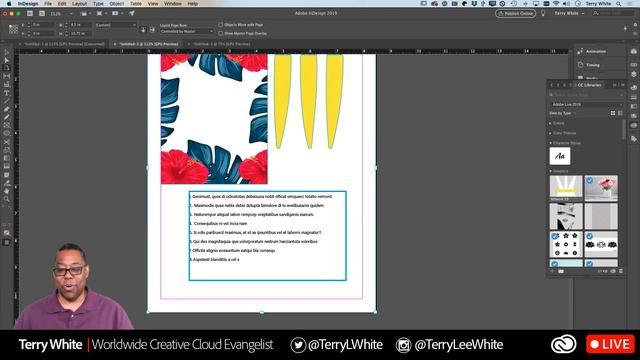Open the Timing panel
Image resolution: width=640 pixels, height=360 pixels.
[x=593, y=65]
